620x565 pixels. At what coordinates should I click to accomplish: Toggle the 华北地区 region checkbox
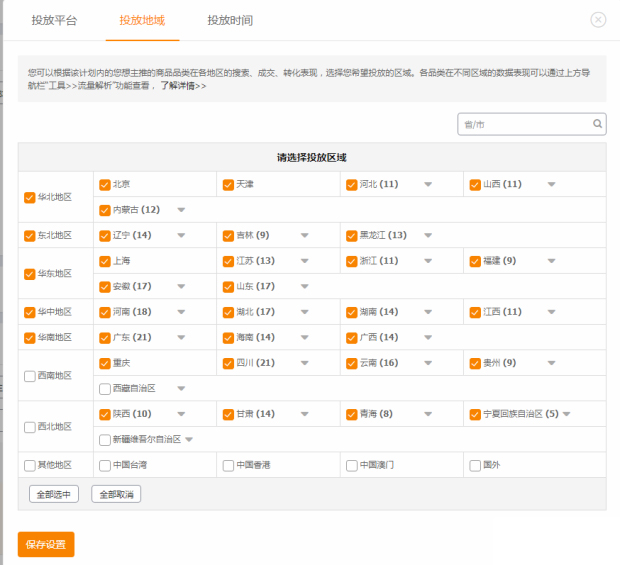click(29, 197)
